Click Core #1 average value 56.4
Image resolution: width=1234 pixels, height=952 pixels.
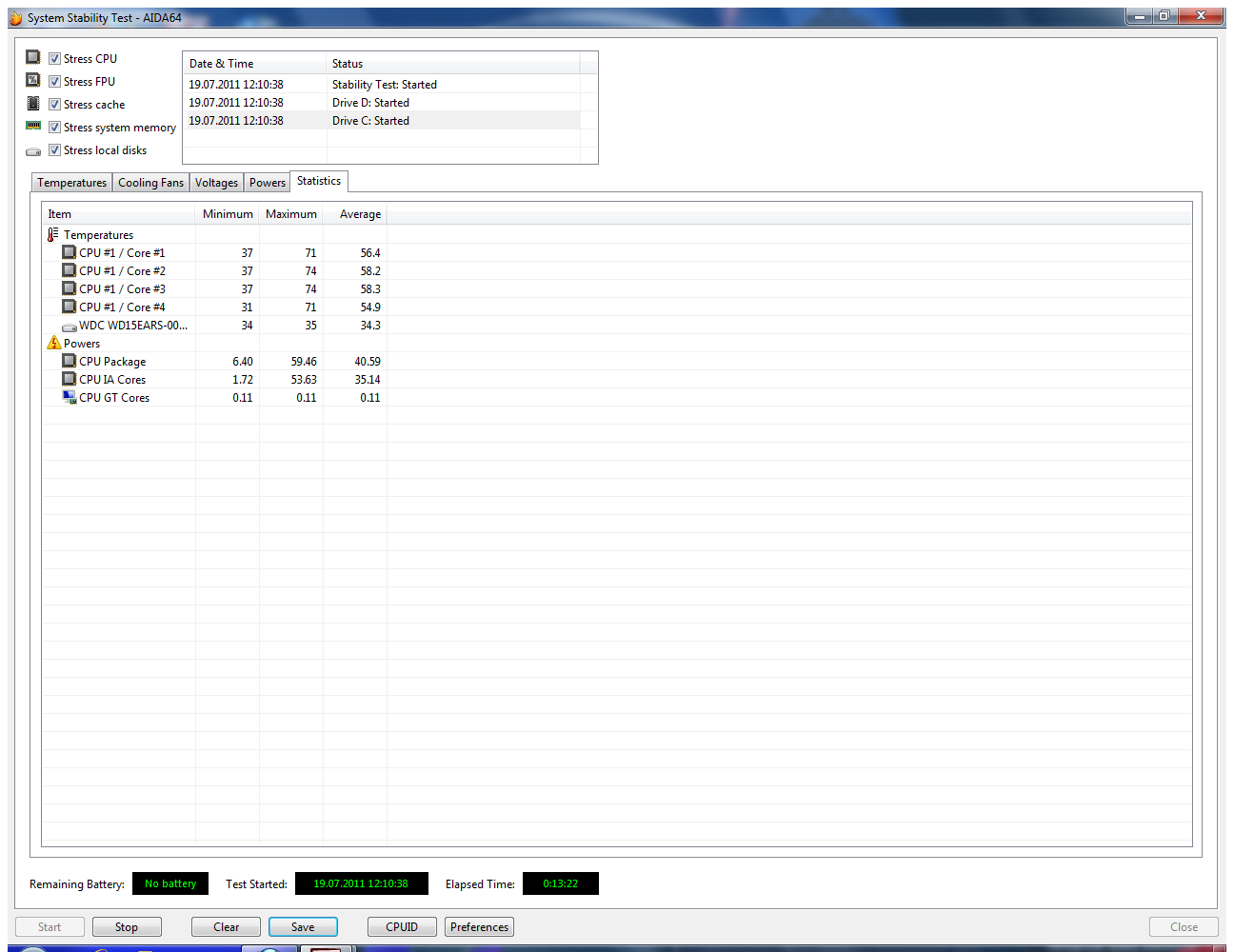coord(370,253)
